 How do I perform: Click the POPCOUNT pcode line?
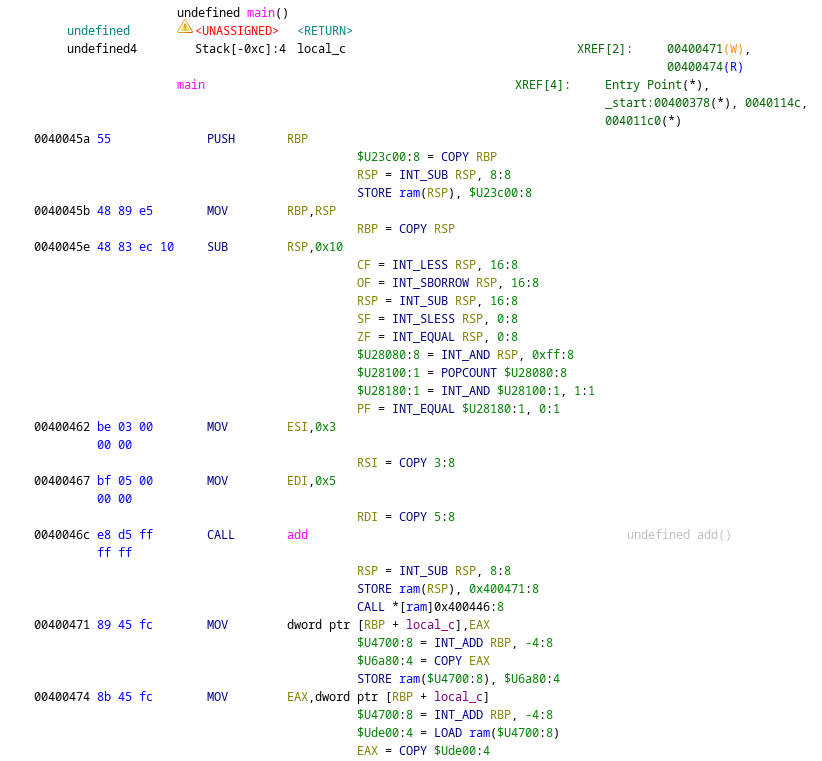(462, 373)
